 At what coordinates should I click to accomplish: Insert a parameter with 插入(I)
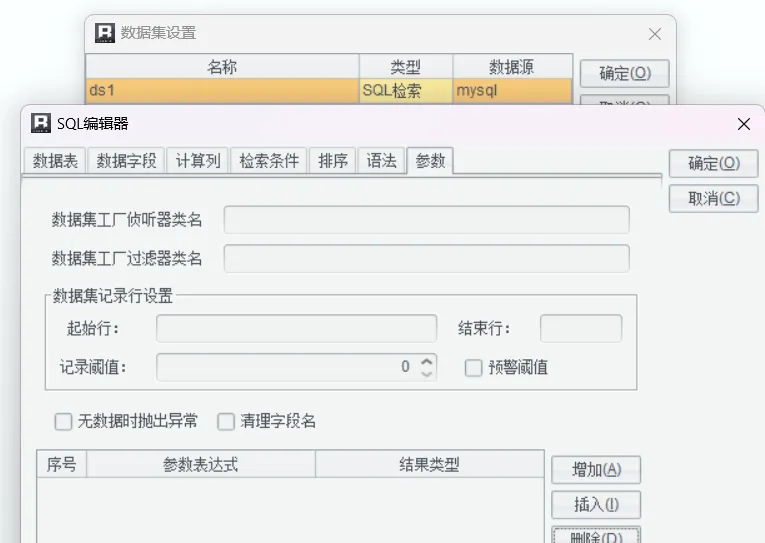coord(596,504)
